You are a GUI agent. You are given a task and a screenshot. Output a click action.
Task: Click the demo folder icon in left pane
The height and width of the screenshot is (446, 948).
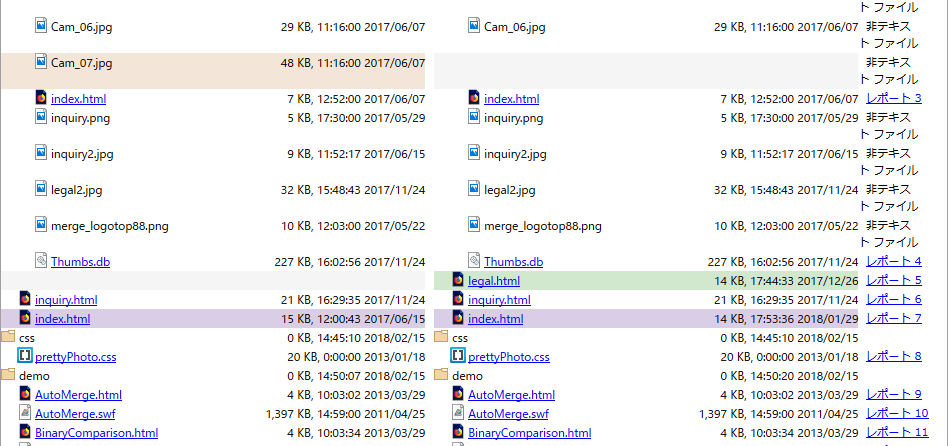pos(9,376)
